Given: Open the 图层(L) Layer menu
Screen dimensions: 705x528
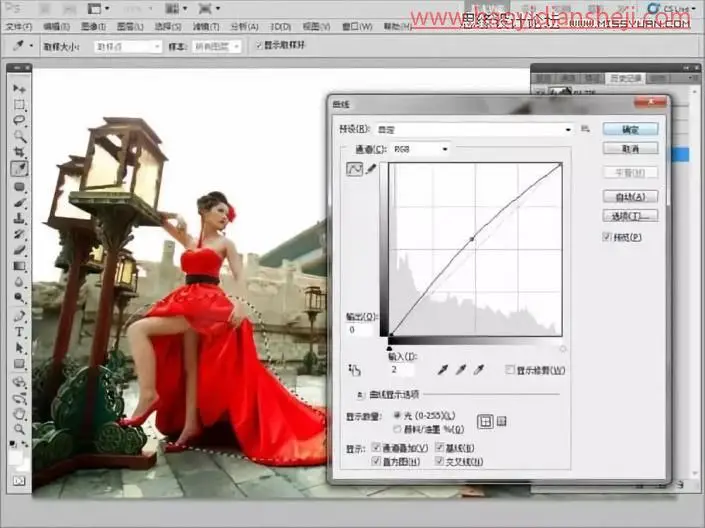Looking at the screenshot, I should 130,27.
